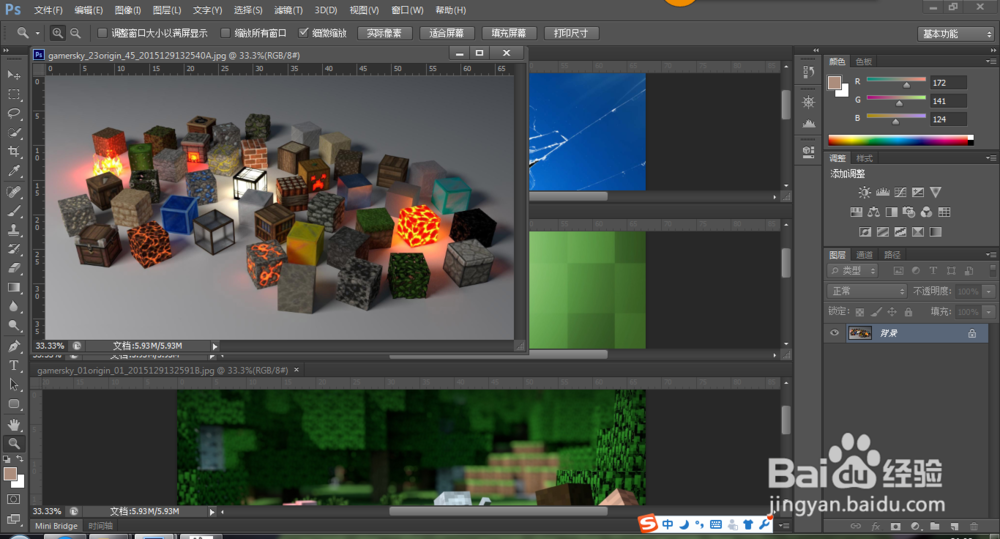The height and width of the screenshot is (539, 1000).
Task: Open the 文件(F) menu
Action: click(x=48, y=10)
